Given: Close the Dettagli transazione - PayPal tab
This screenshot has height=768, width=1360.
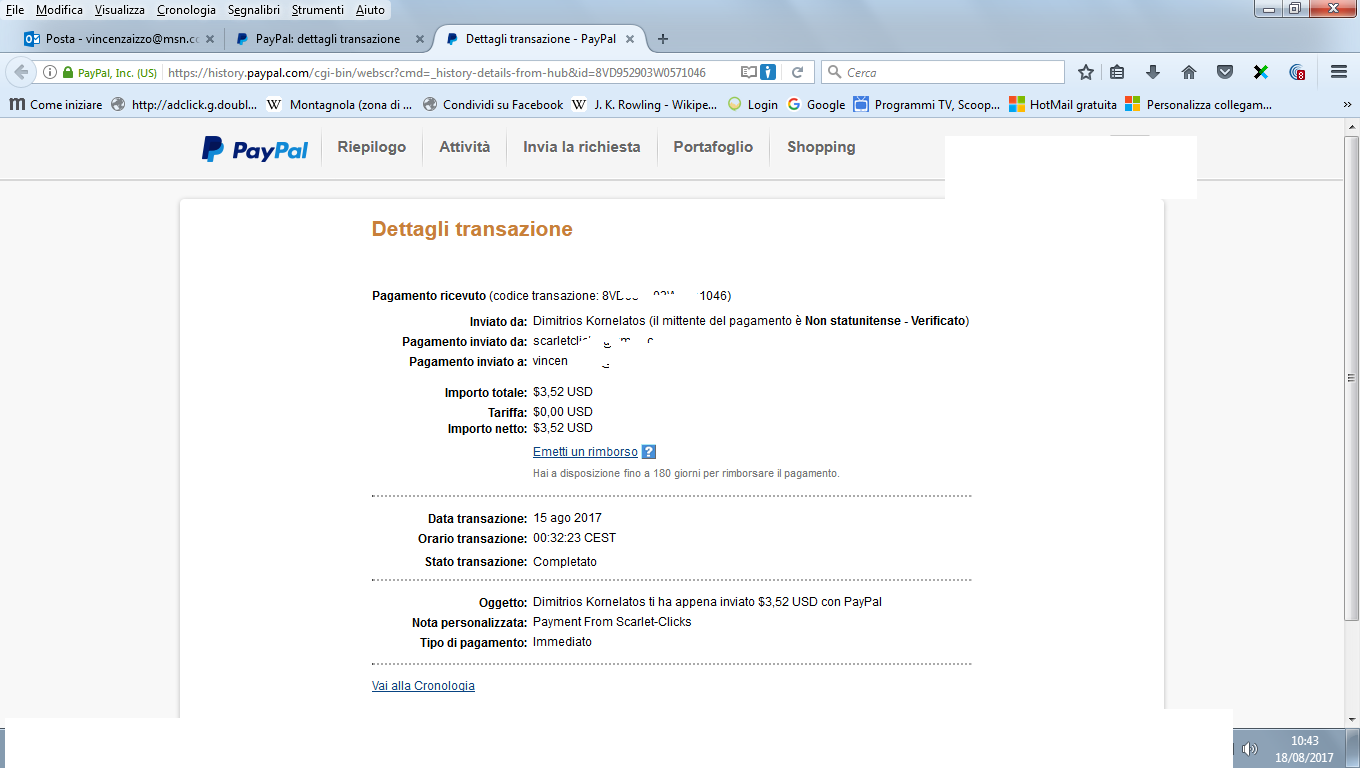Looking at the screenshot, I should [629, 39].
